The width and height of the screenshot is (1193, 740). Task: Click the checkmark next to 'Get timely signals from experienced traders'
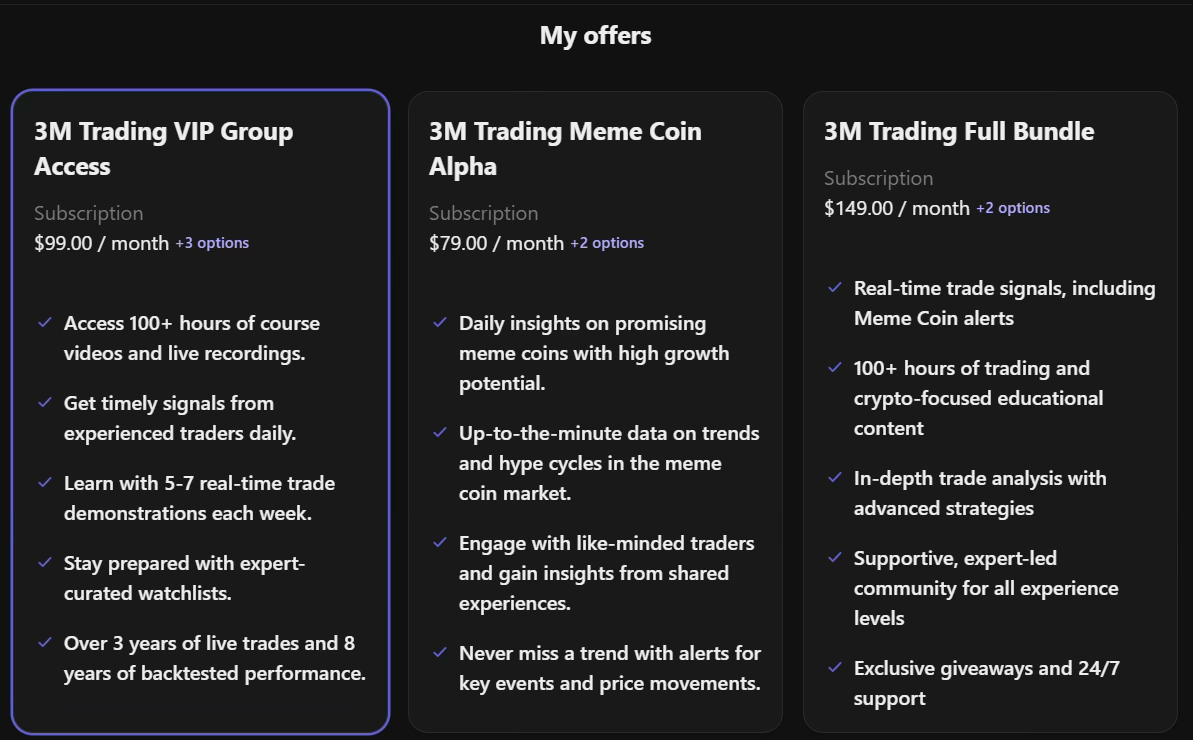pyautogui.click(x=43, y=403)
